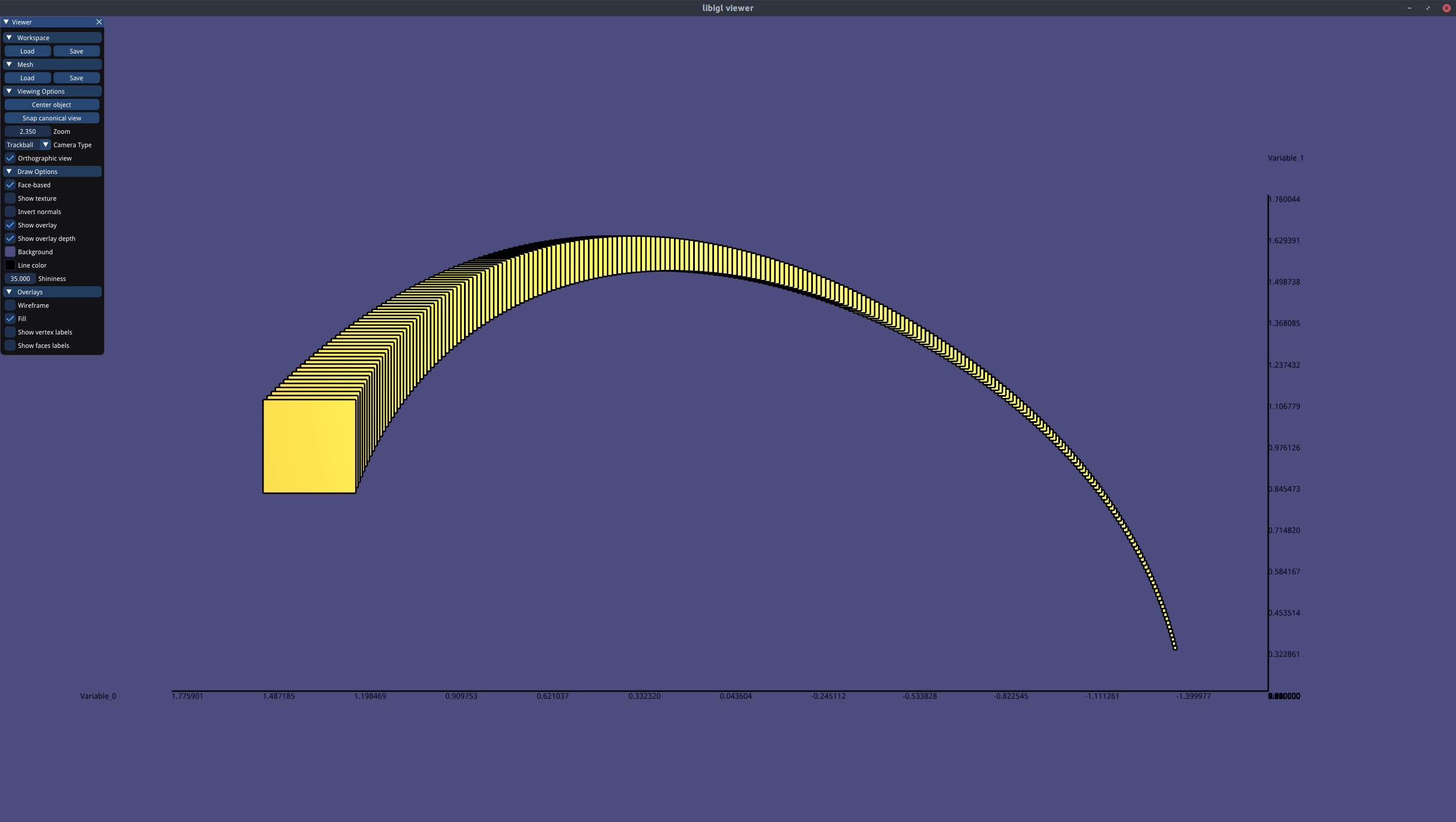Click axis tick label -0.533828
This screenshot has width=1456, height=822.
point(920,696)
